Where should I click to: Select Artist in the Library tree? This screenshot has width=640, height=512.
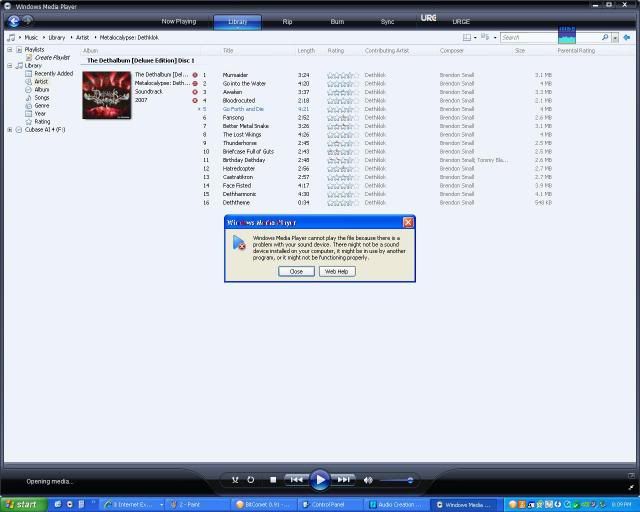[41, 82]
